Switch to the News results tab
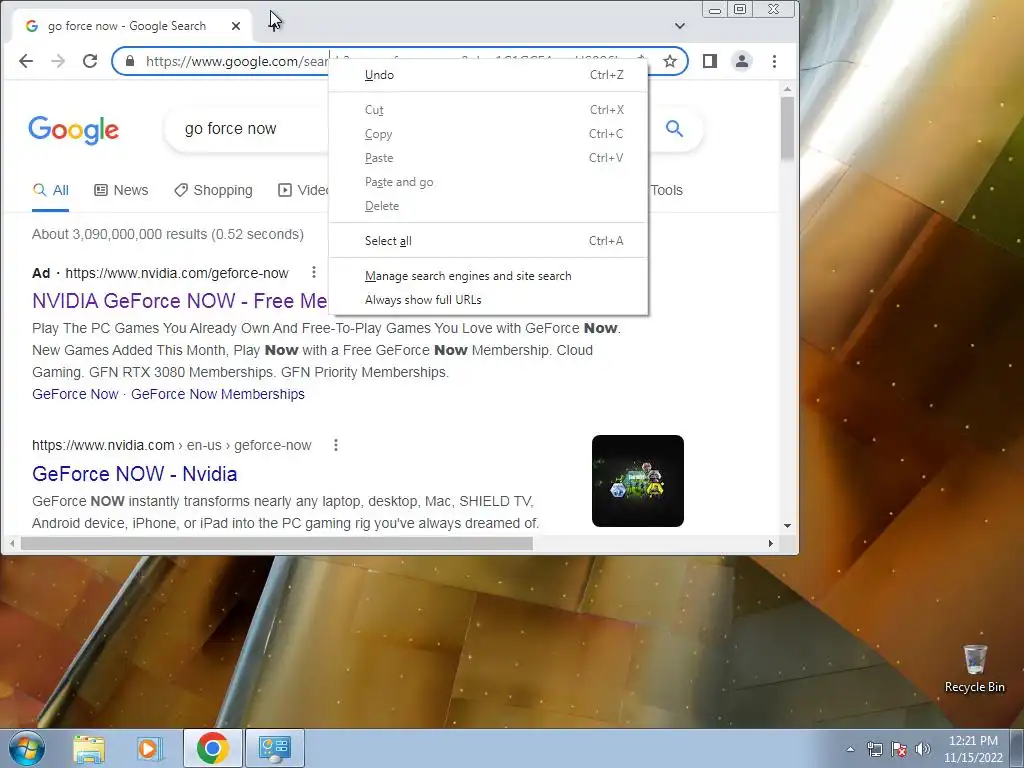Screen dimensions: 1024x768 coord(121,191)
